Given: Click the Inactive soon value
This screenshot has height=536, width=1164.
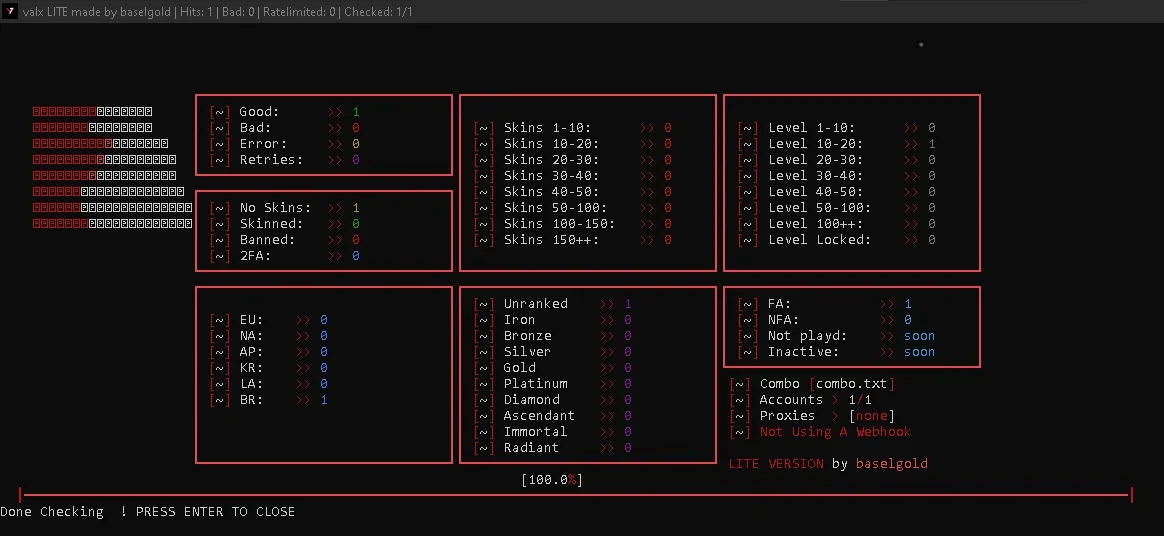Looking at the screenshot, I should (919, 352).
